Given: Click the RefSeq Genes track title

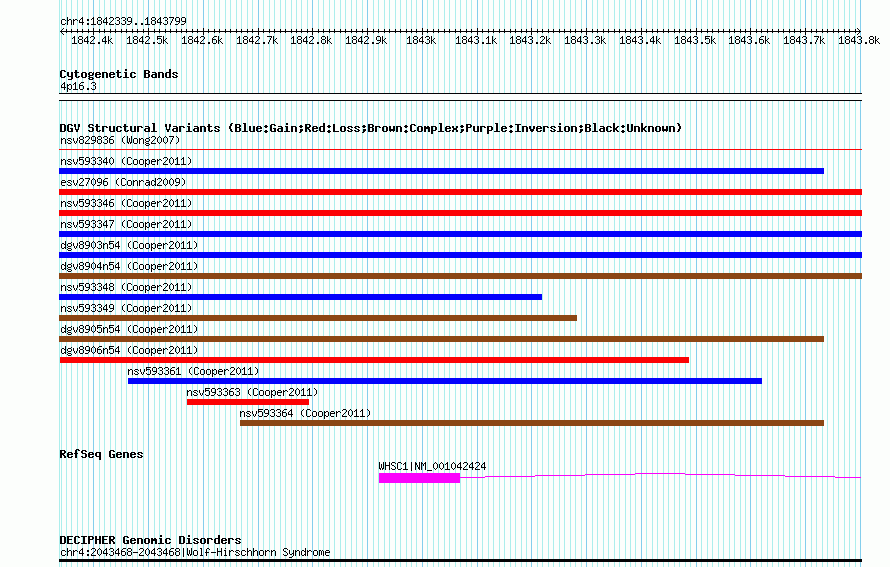Looking at the screenshot, I should point(101,454).
